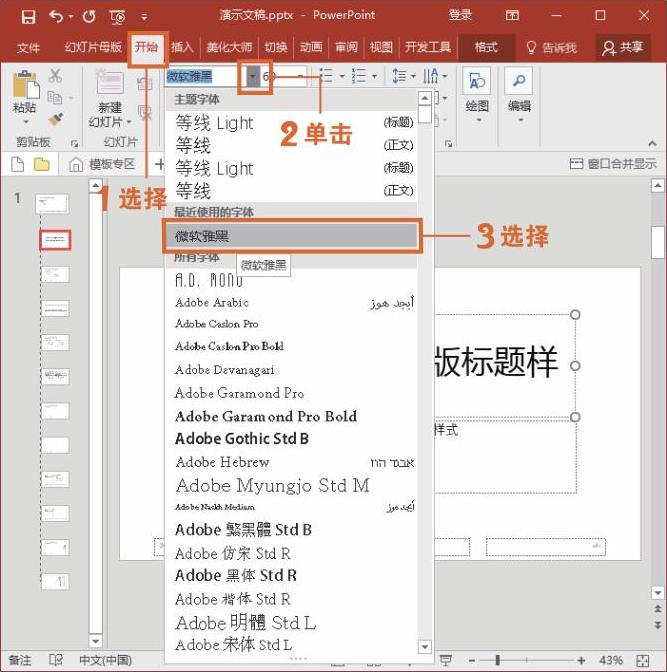Click text direction icon
667x672 pixels.
pos(431,76)
